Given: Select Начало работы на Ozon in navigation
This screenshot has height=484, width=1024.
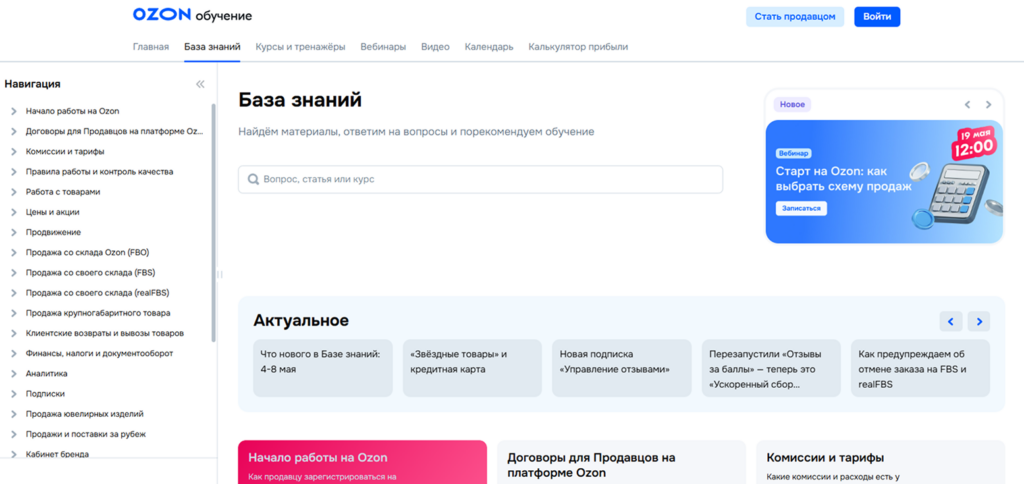Looking at the screenshot, I should click(72, 111).
